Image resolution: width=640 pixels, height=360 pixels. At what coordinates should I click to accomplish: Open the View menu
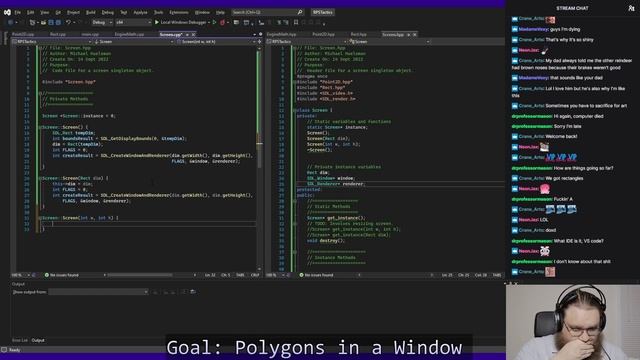[44, 12]
